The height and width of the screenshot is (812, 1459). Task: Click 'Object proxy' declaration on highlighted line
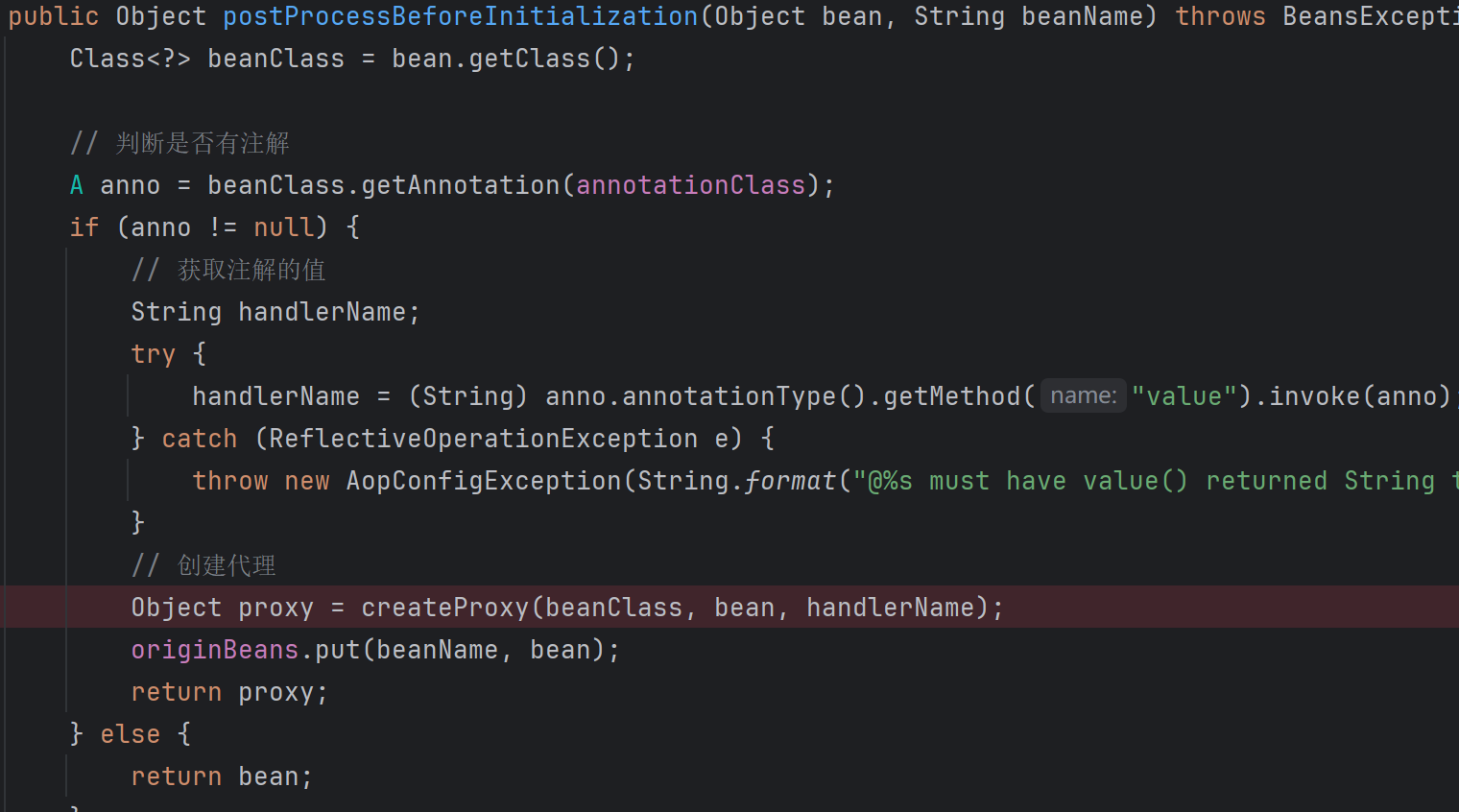(223, 608)
